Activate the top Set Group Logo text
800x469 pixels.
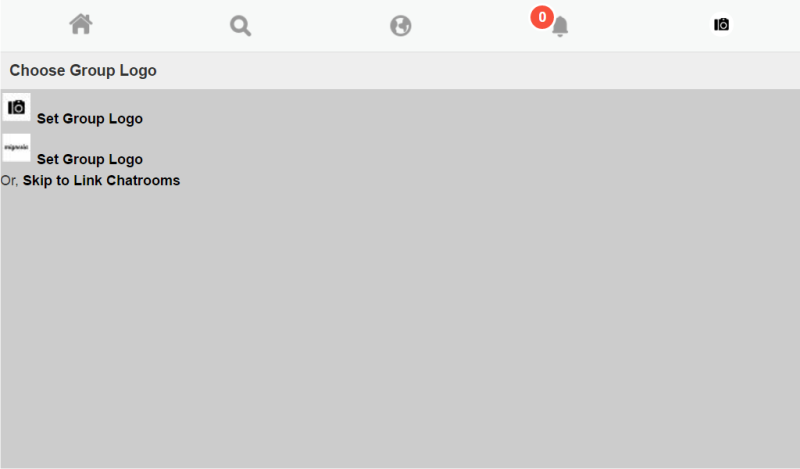pos(90,118)
